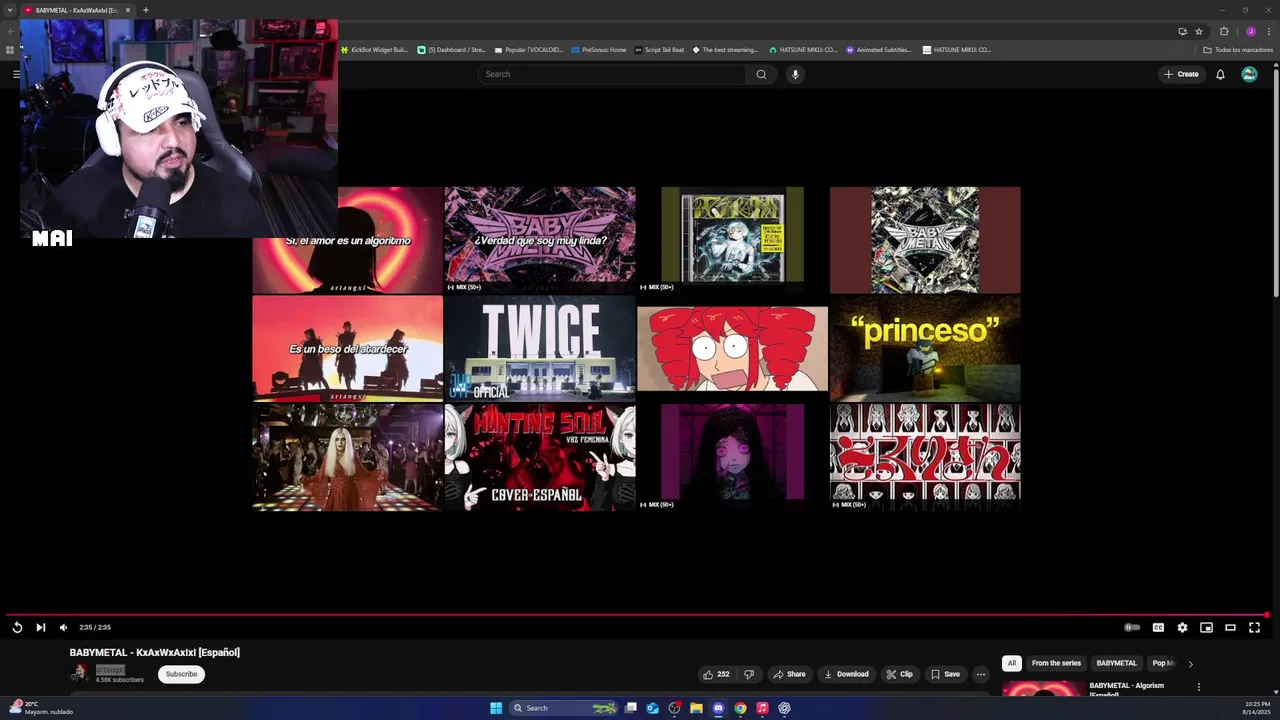The width and height of the screenshot is (1280, 720).
Task: Open Todos los marcadores folder
Action: [1237, 50]
